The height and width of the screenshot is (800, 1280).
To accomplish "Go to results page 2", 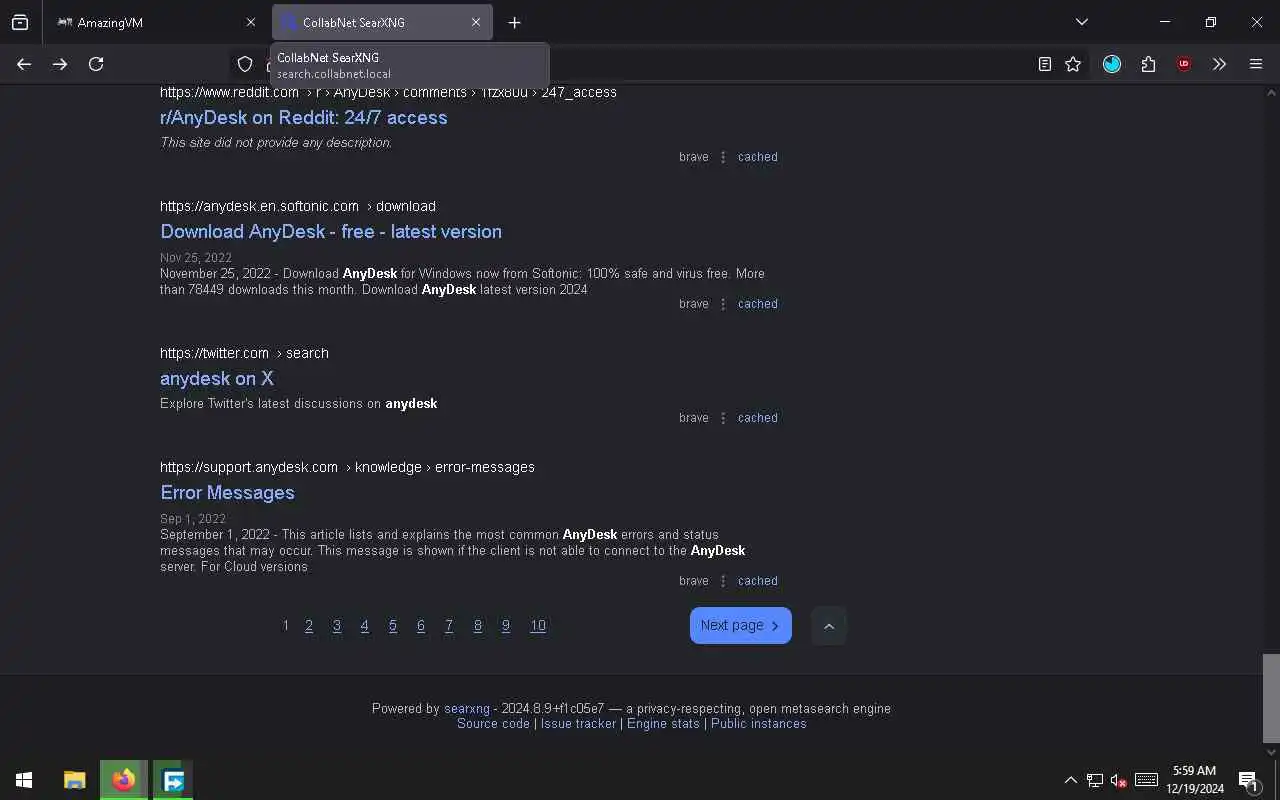I will click(x=309, y=626).
